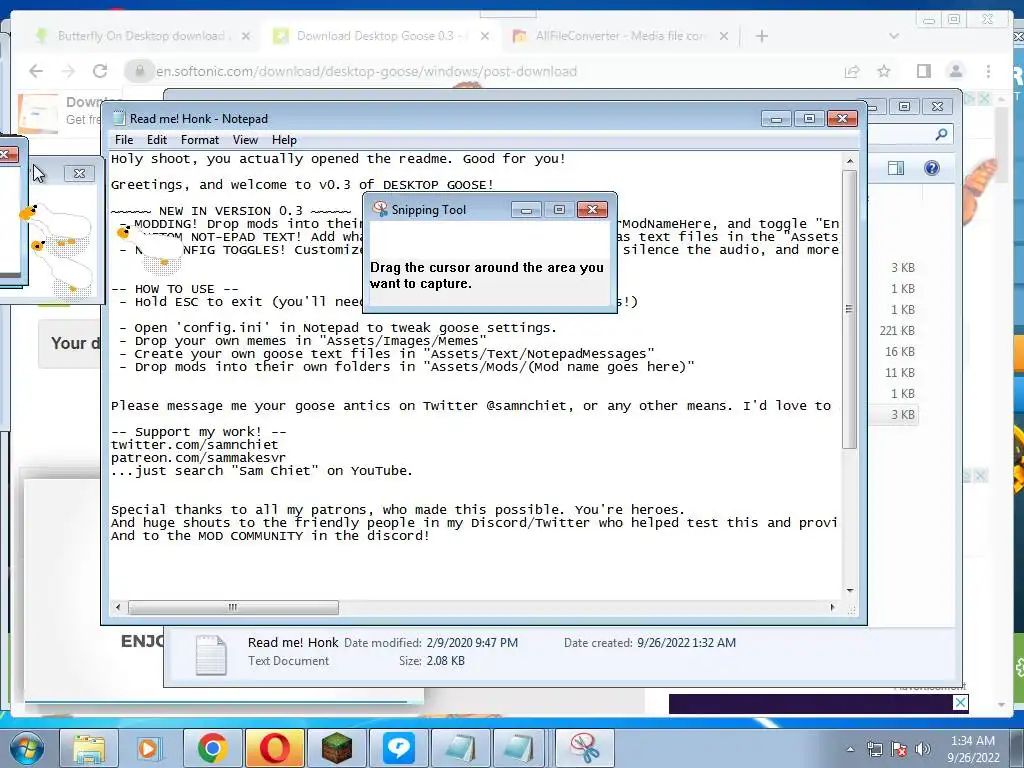The image size is (1024, 768).
Task: Open Chrome three-dot menu
Action: 988,71
